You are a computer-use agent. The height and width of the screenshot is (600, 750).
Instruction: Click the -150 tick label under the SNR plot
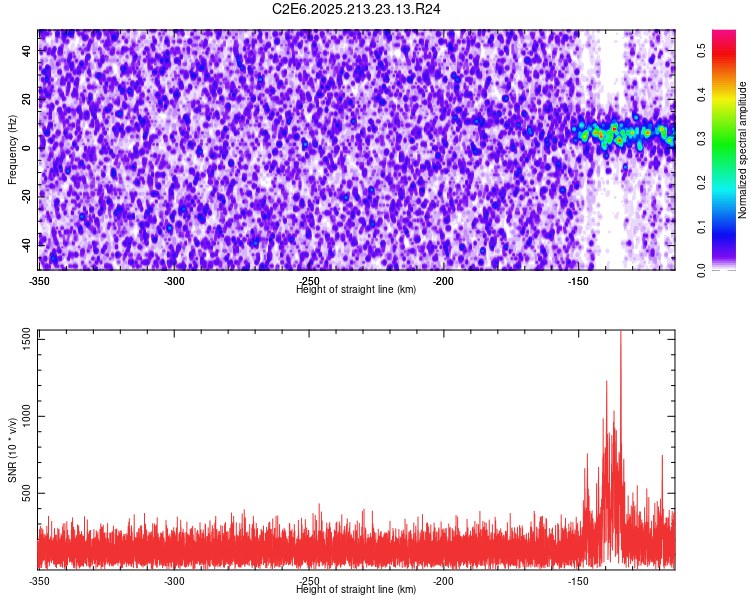coord(578,581)
